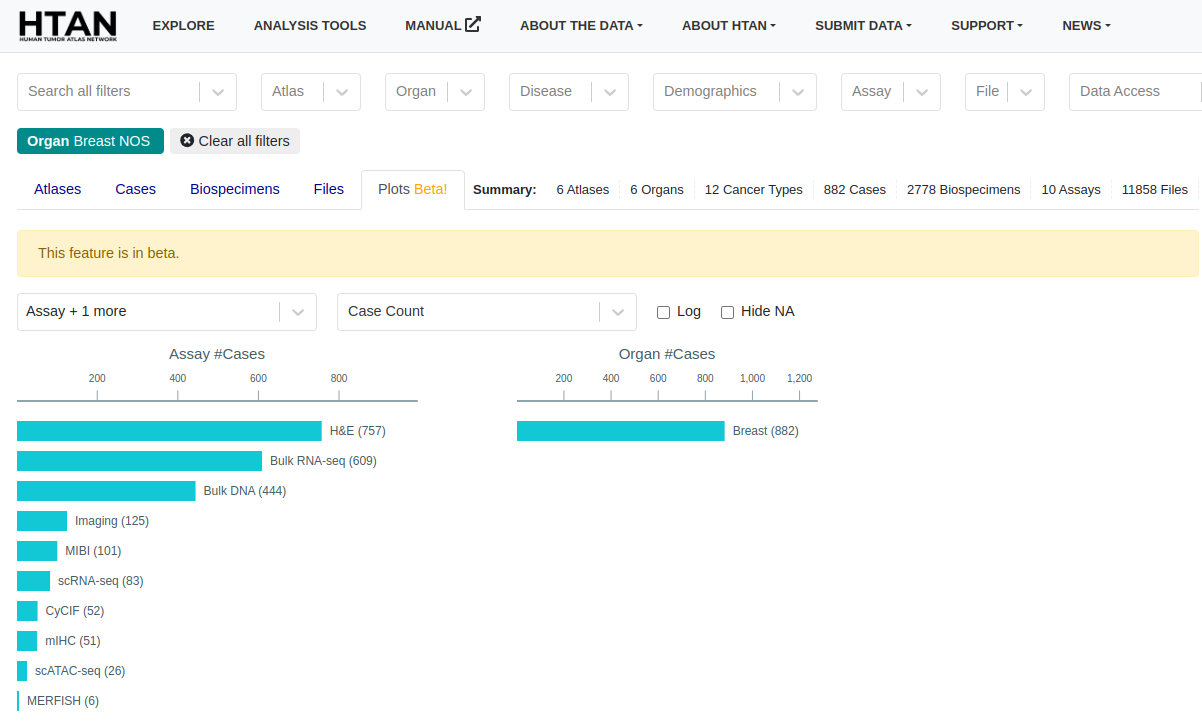Click the Clear all filters button
Screen dimensions: 1202x728
pos(235,140)
